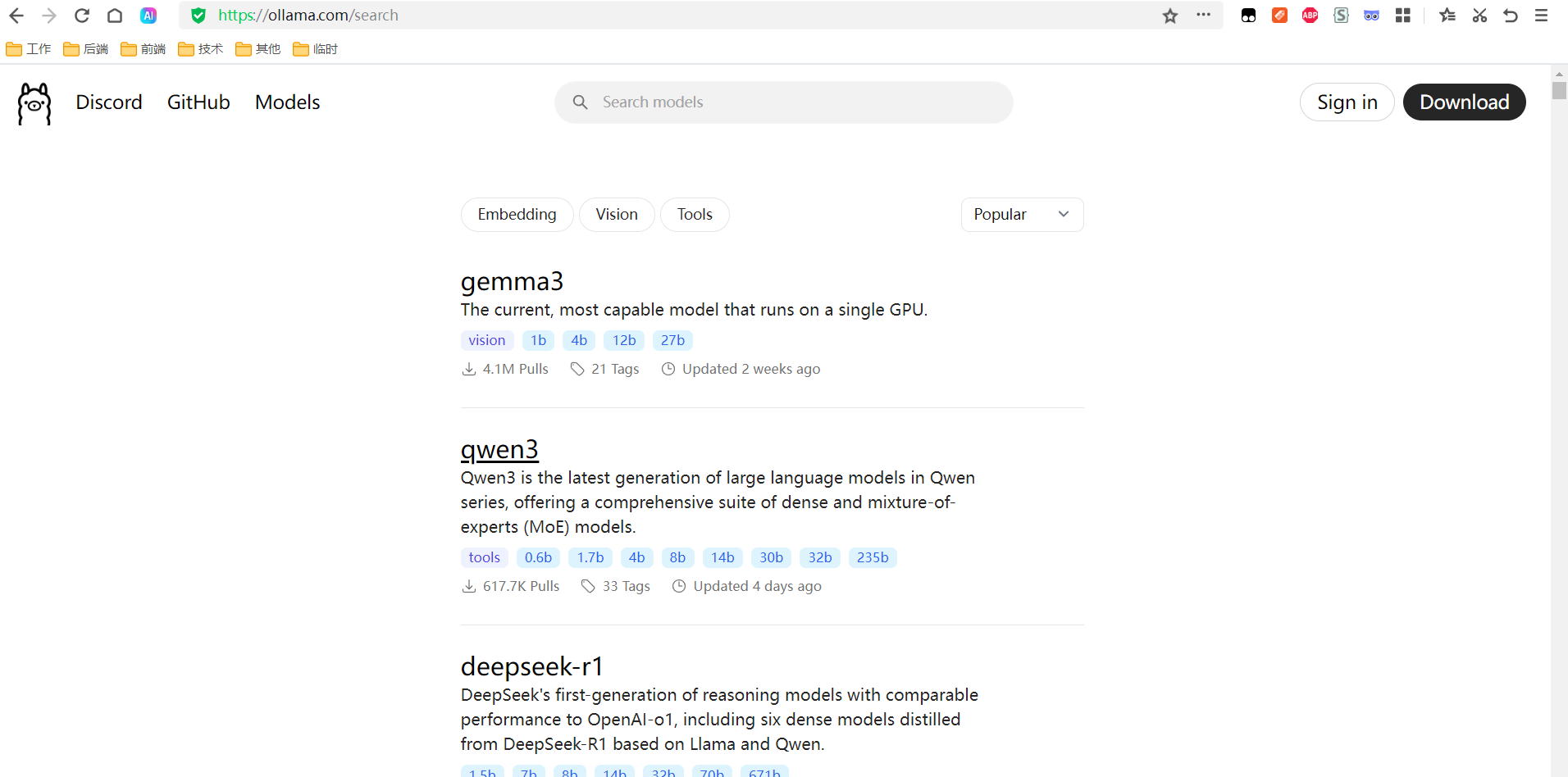This screenshot has height=777, width=1568.
Task: Toggle the Tools filter
Action: pos(695,215)
